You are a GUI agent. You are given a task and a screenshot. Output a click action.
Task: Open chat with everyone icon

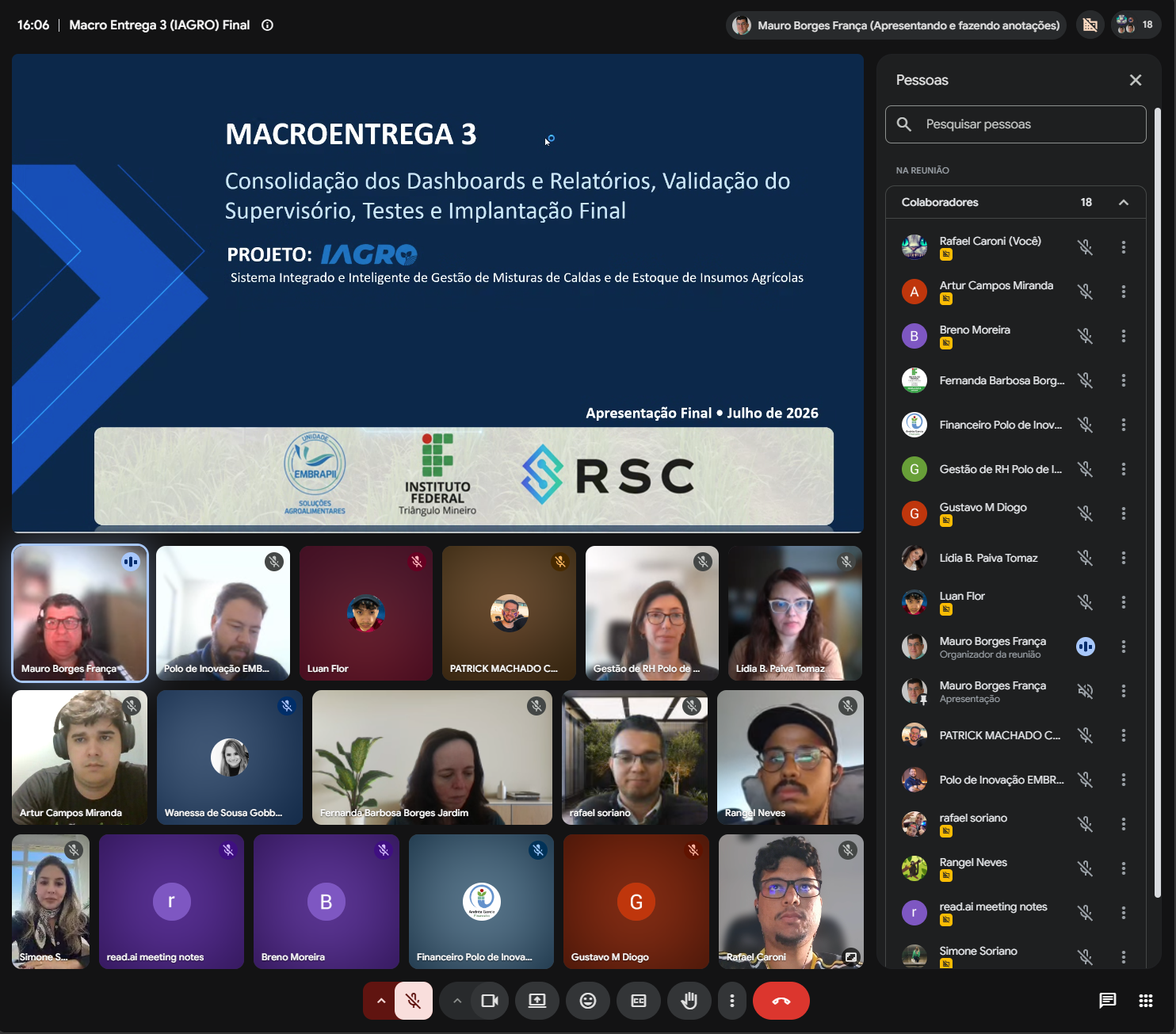click(x=1108, y=1001)
